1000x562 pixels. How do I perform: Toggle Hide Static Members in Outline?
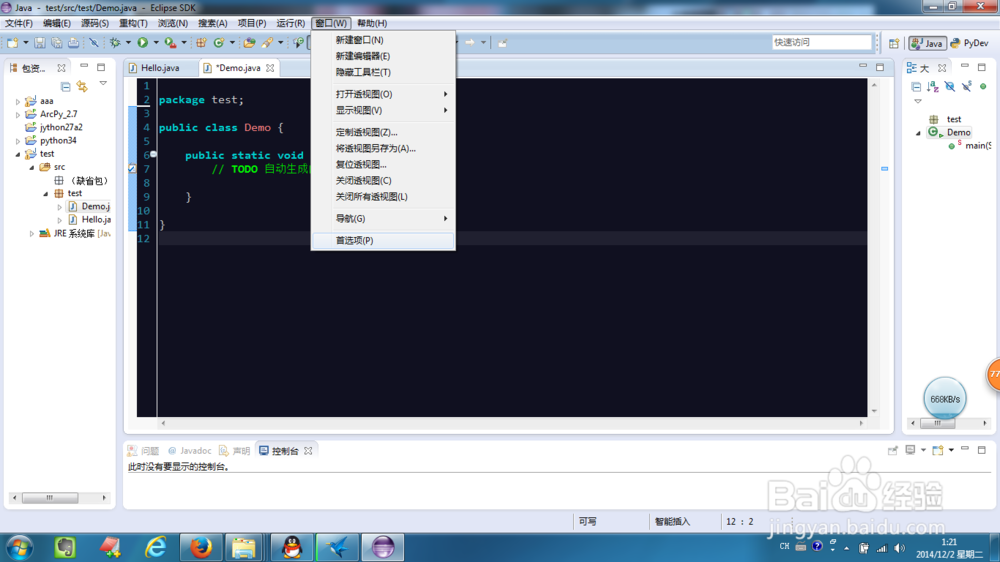coord(967,86)
